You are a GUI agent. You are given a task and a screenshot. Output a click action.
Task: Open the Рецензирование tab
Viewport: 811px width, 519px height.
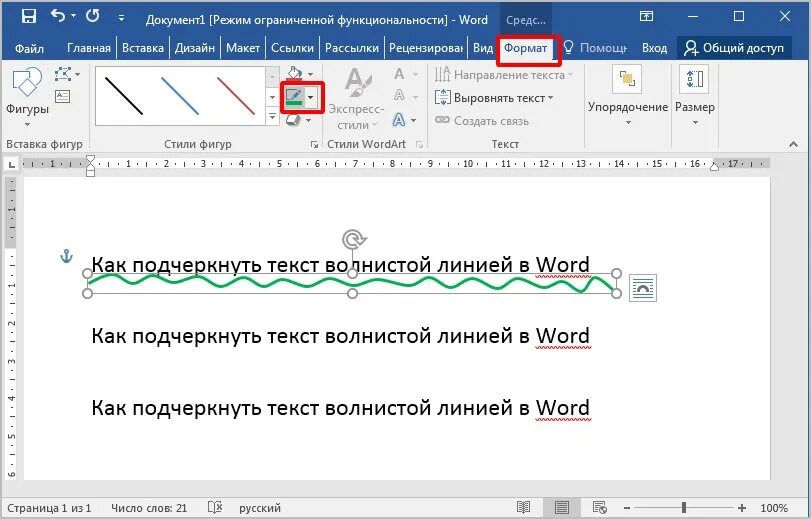(426, 48)
